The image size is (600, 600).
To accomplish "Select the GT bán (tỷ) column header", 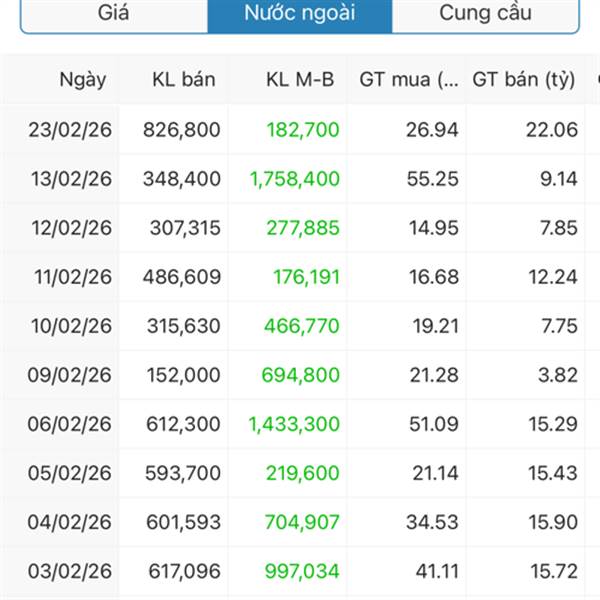I will tap(523, 79).
